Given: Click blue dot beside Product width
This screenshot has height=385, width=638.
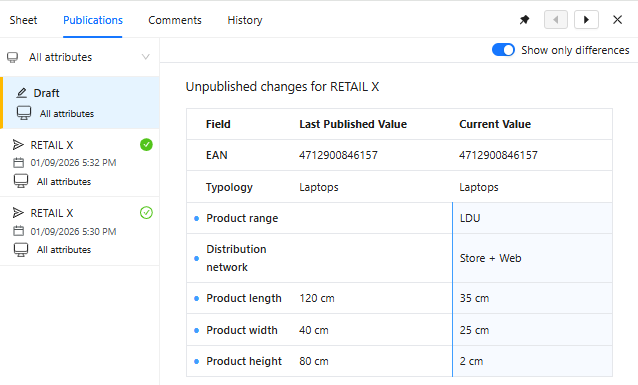Looking at the screenshot, I should click(x=197, y=330).
